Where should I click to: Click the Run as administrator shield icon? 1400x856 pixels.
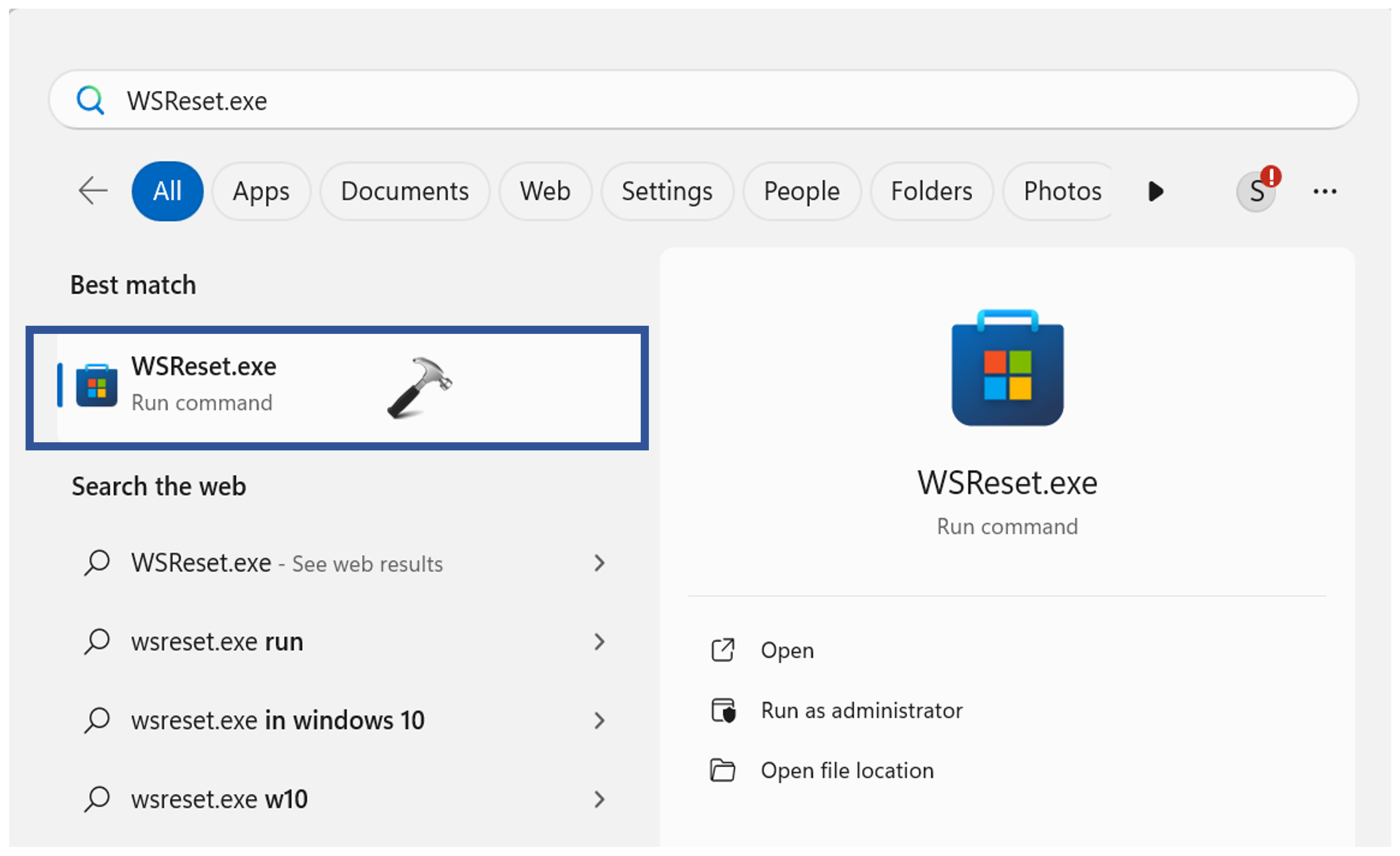[x=723, y=711]
